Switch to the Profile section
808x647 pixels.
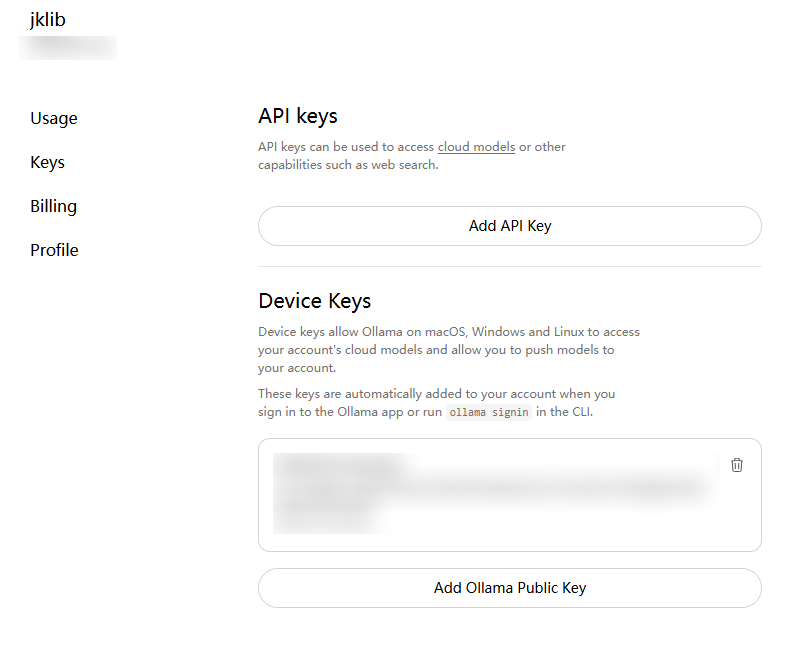pos(54,250)
